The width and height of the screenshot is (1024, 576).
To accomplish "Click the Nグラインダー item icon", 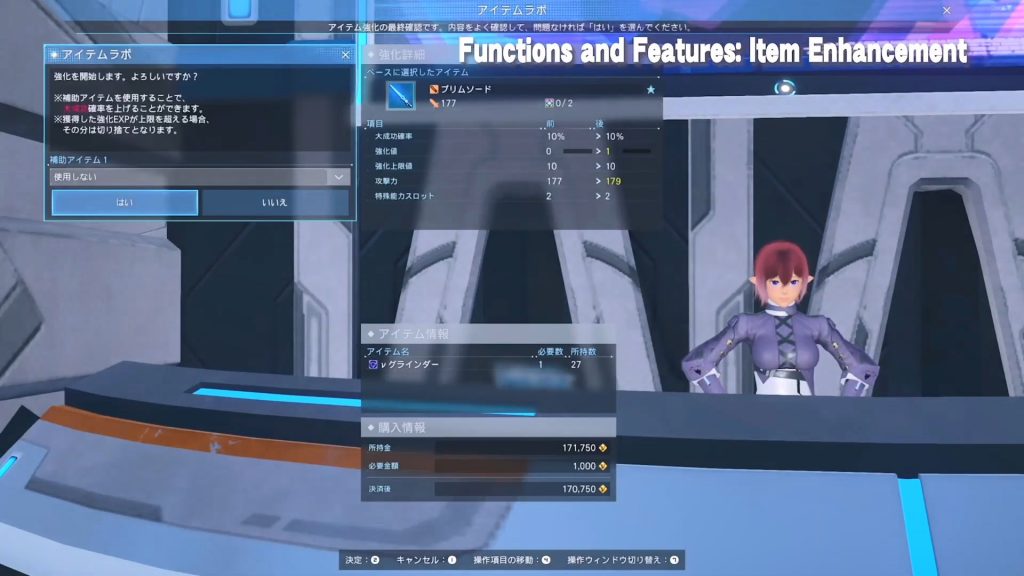I will click(372, 364).
